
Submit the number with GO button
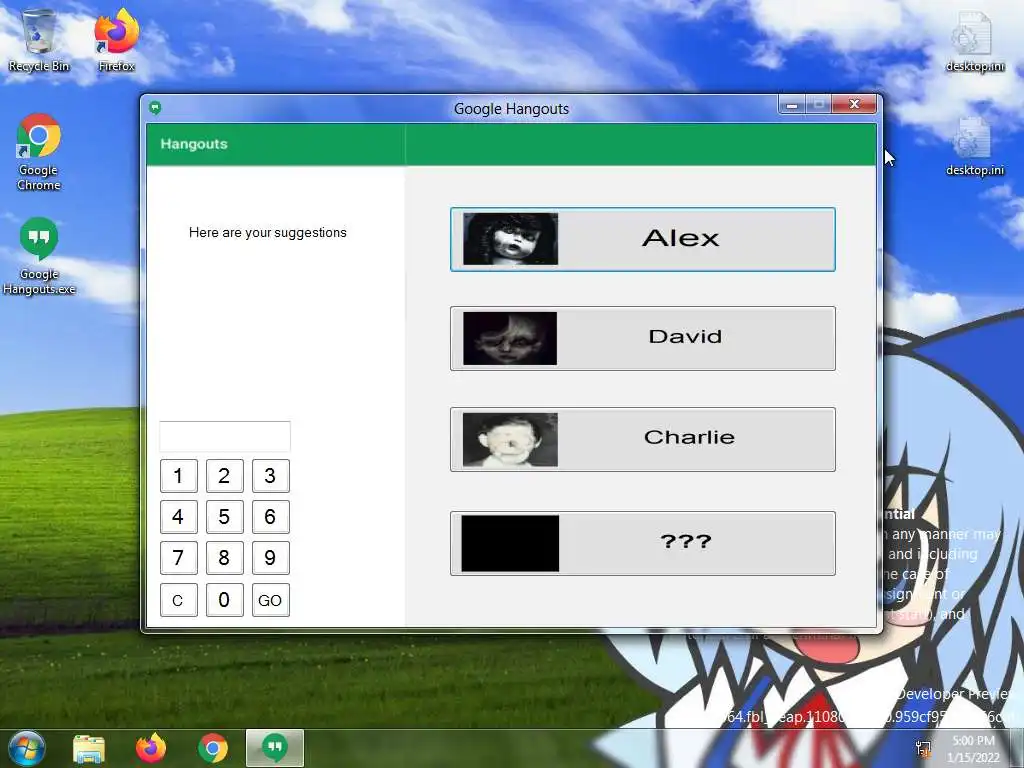tap(270, 600)
